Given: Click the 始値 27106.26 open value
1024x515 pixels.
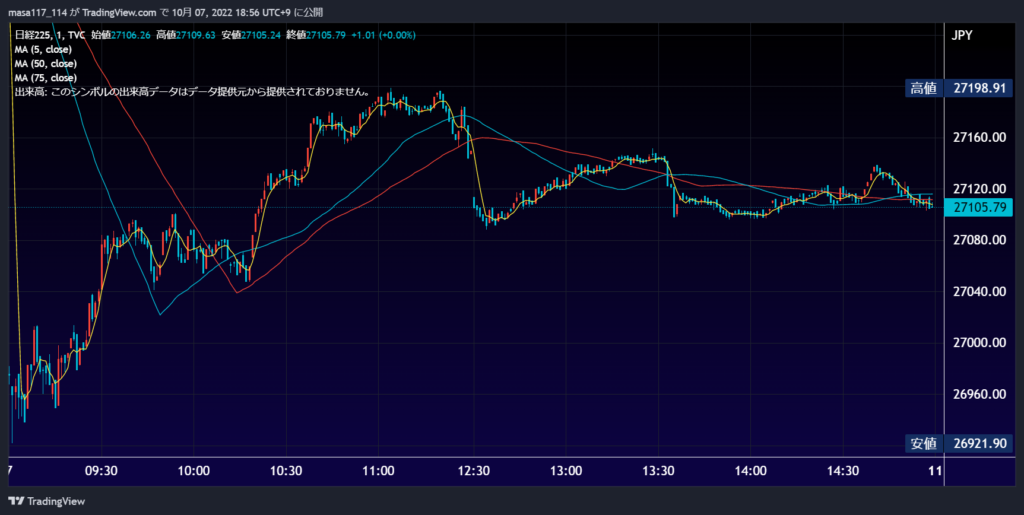Looking at the screenshot, I should click(x=120, y=35).
